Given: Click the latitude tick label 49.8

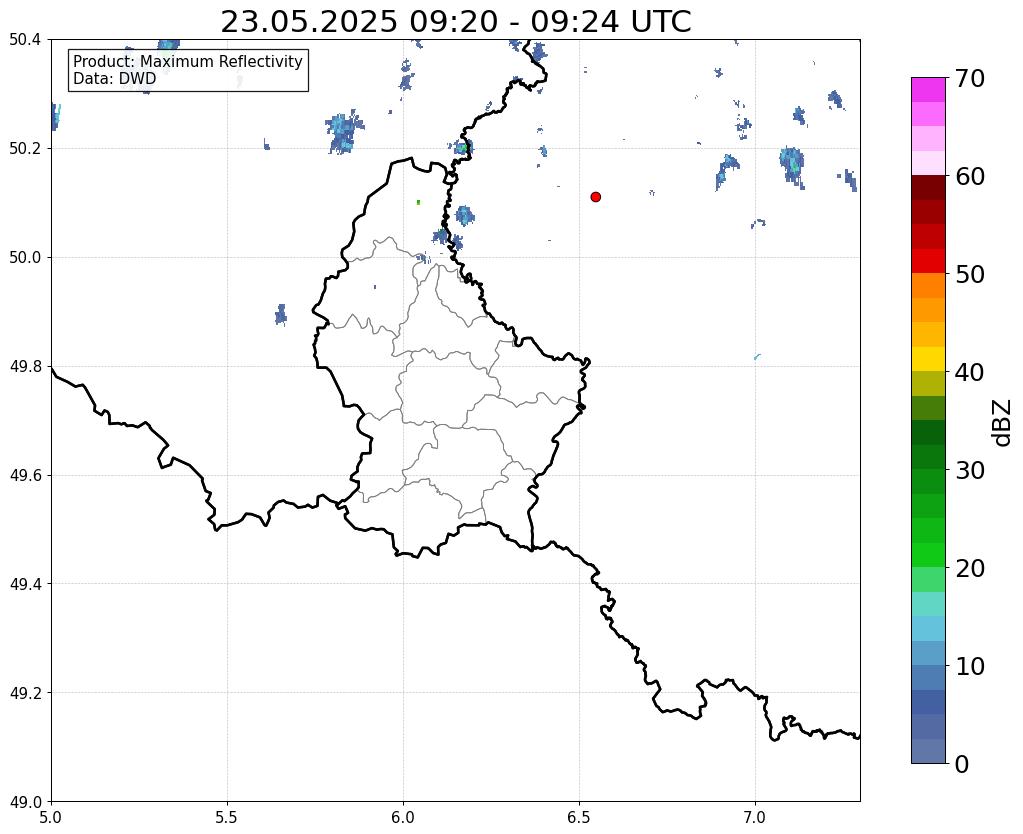Looking at the screenshot, I should pyautogui.click(x=25, y=367).
